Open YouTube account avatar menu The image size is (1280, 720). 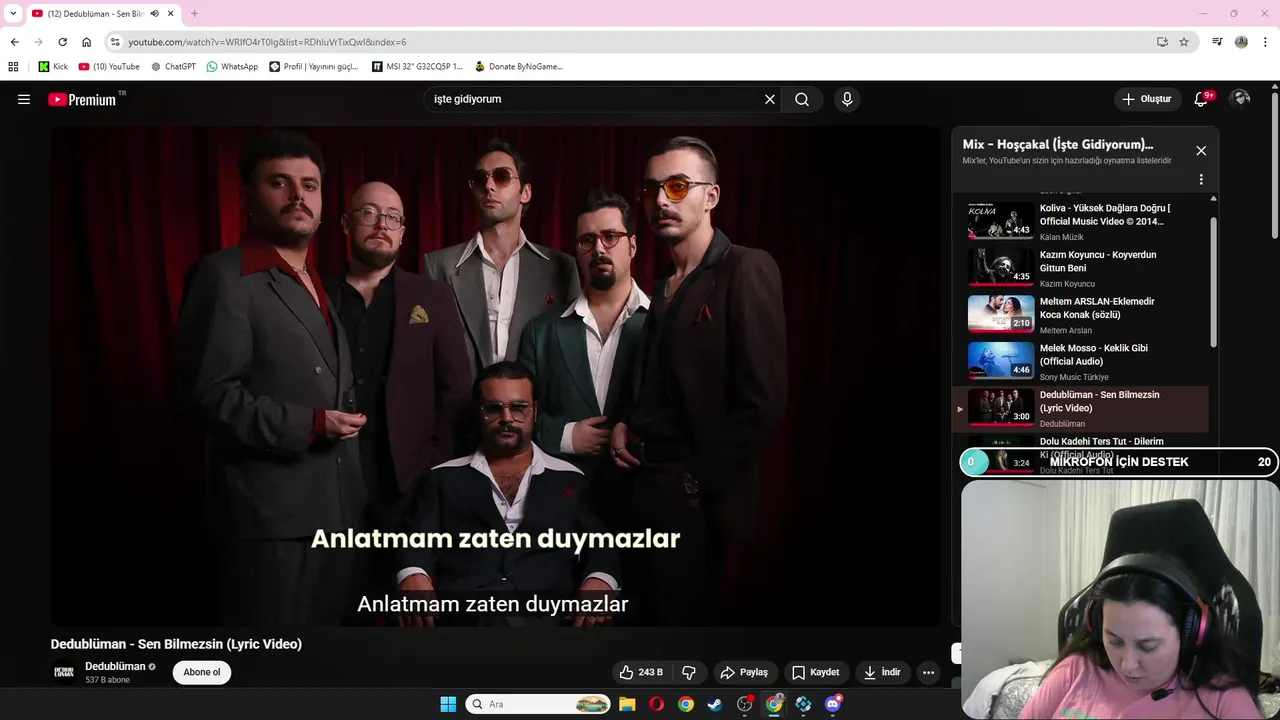[x=1240, y=99]
